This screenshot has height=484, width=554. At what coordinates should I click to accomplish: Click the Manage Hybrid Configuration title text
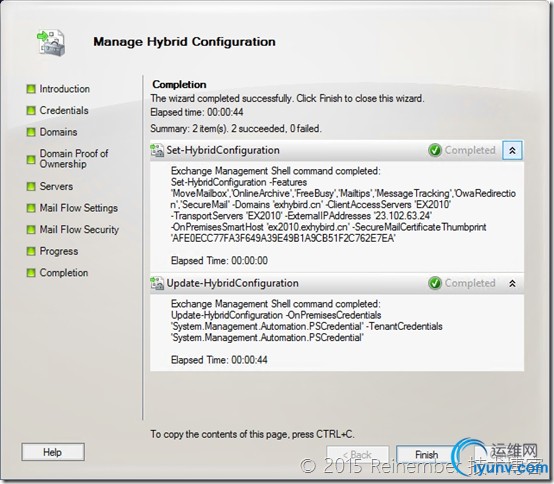tap(184, 42)
